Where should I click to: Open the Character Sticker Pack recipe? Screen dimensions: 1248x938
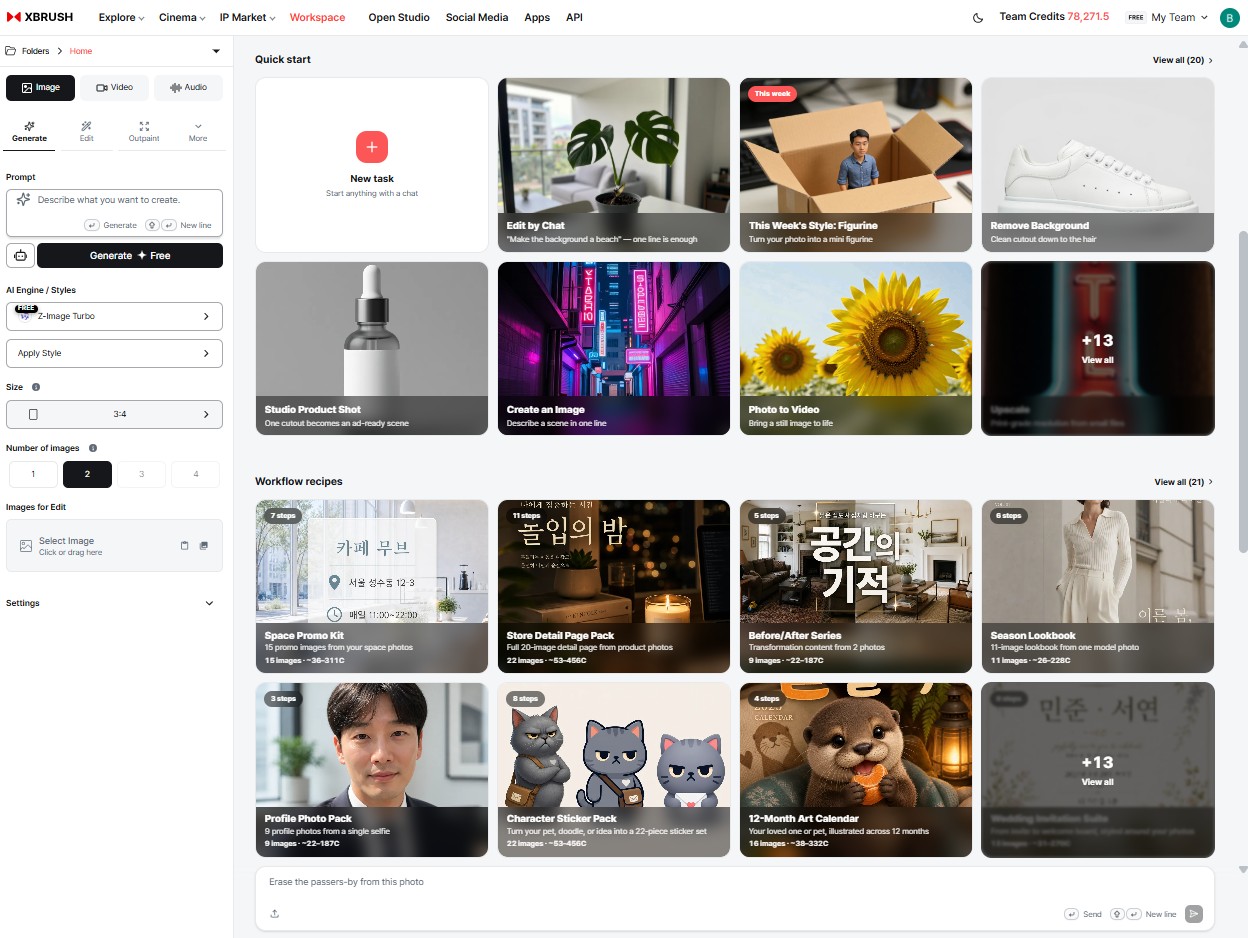[x=614, y=770]
